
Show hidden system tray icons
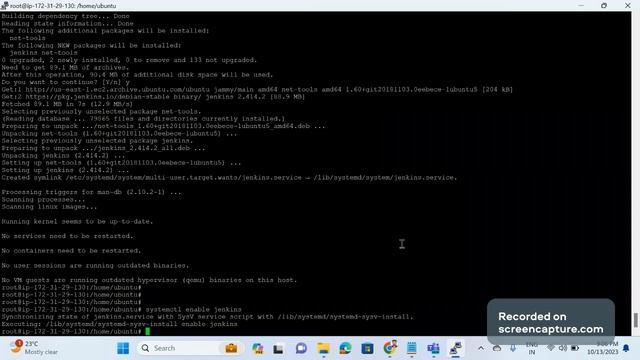(481, 348)
